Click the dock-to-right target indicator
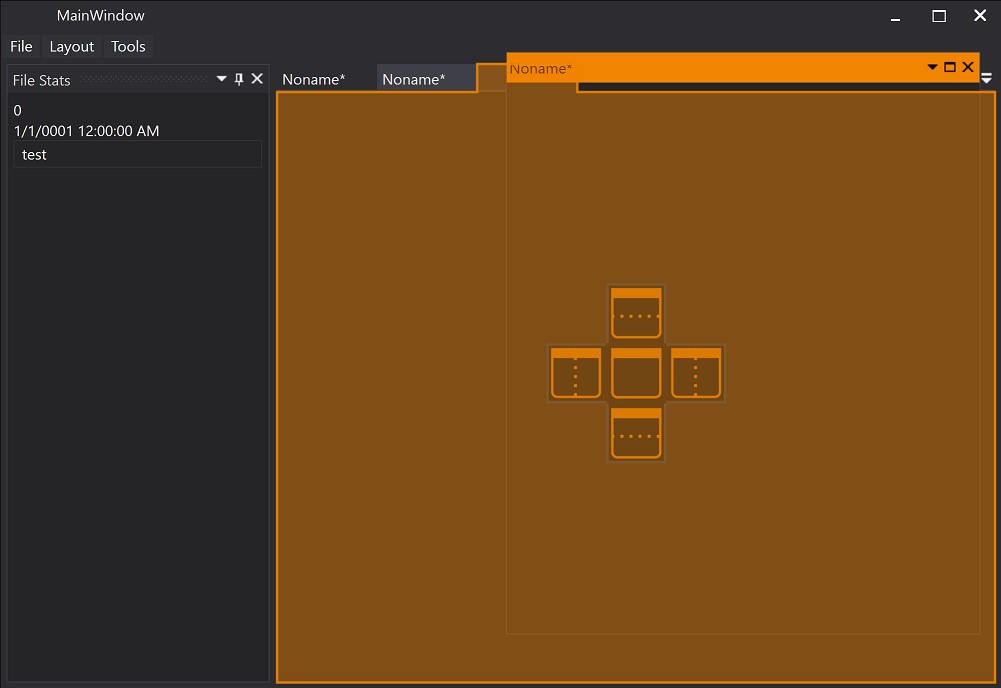 696,374
